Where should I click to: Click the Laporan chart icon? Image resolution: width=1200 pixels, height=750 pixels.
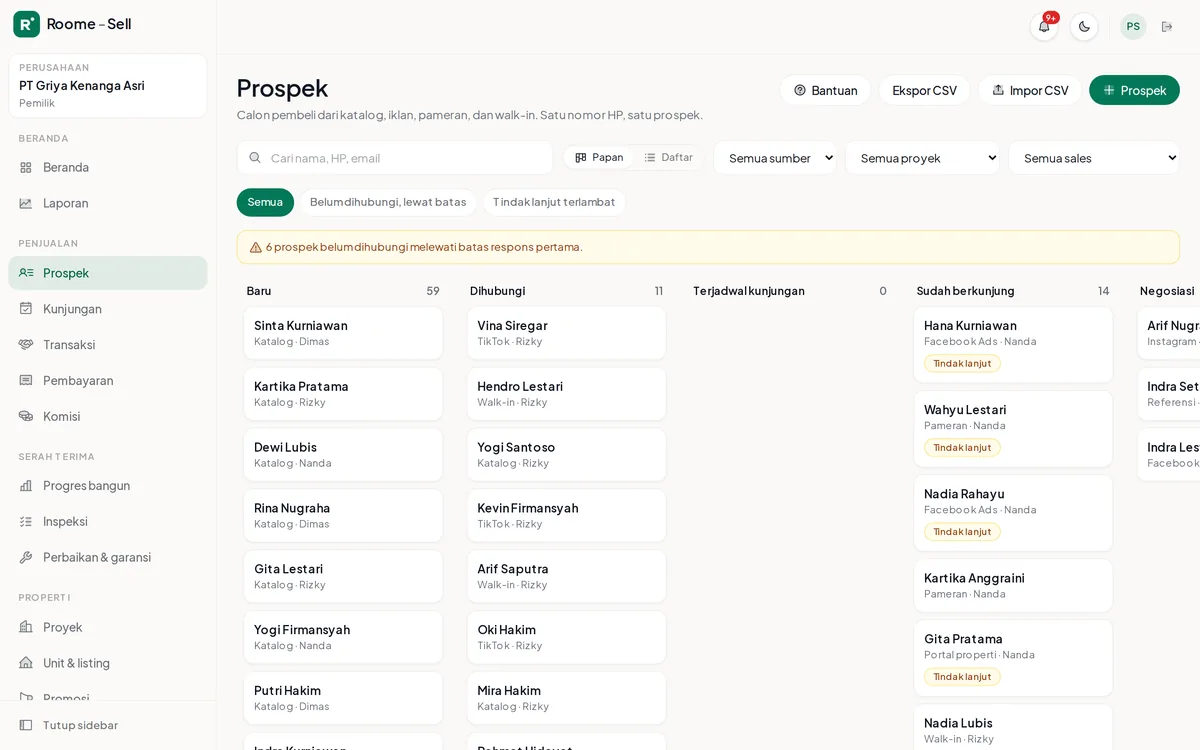click(26, 203)
